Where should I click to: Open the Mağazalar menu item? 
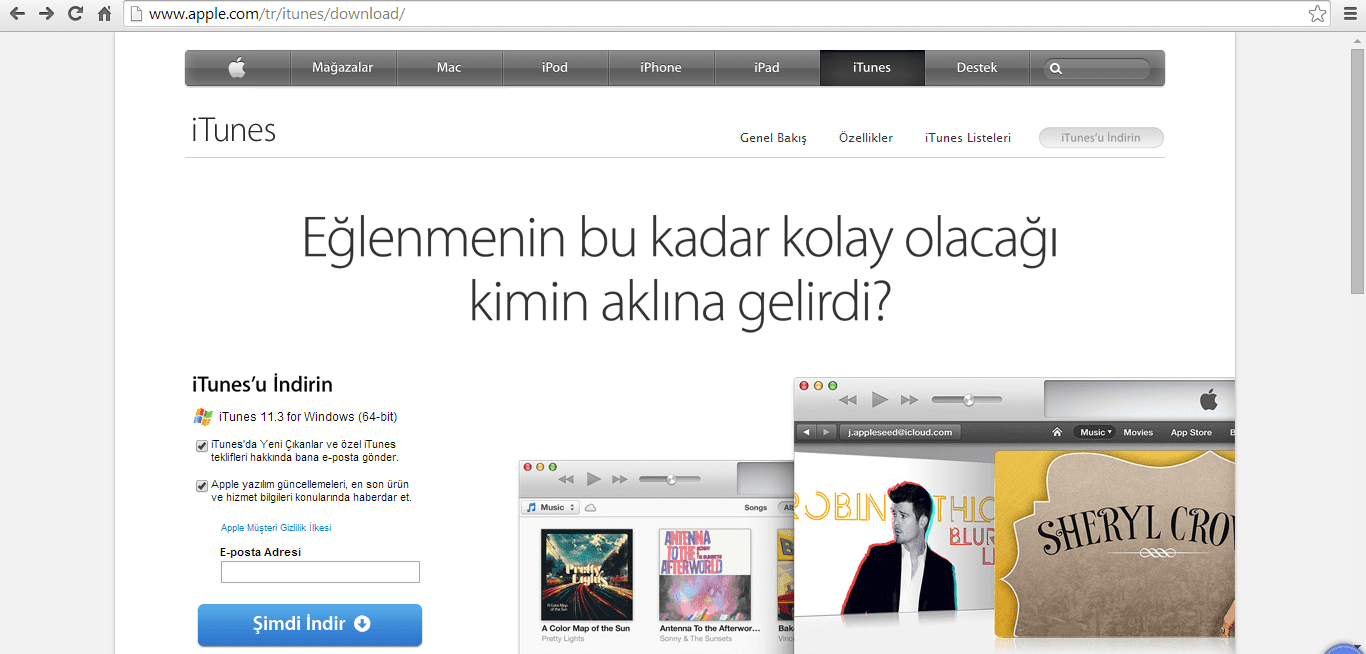point(343,68)
